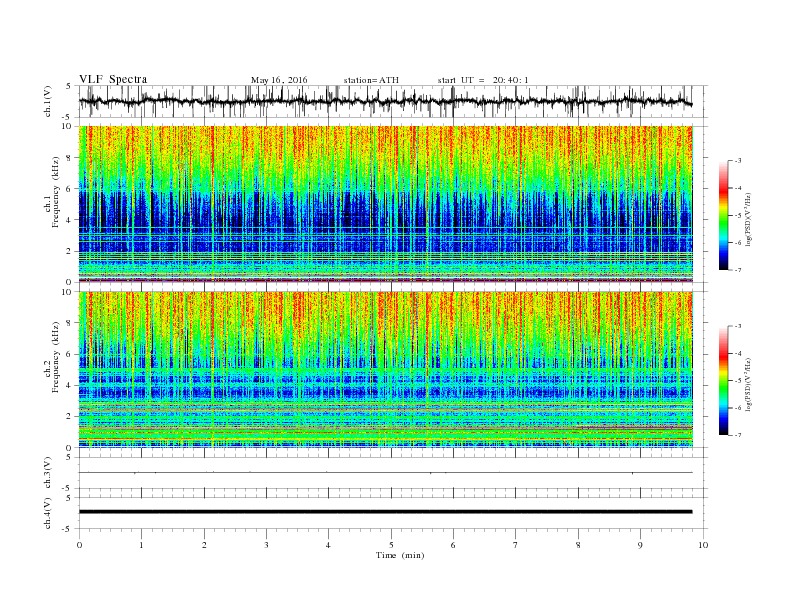The height and width of the screenshot is (612, 792).
Task: Click time-axis tick label "5" at the bottom
Action: [391, 545]
